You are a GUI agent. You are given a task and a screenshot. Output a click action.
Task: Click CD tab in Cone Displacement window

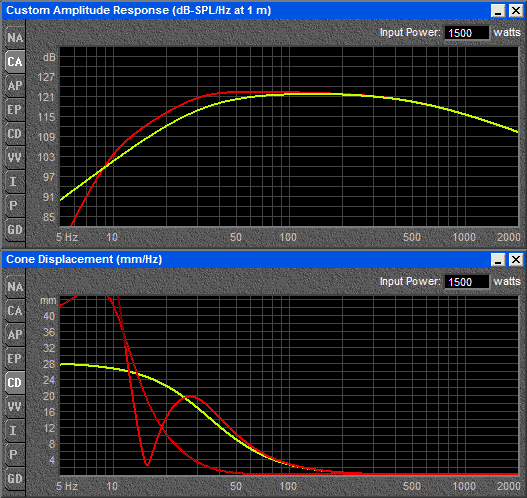pos(15,382)
